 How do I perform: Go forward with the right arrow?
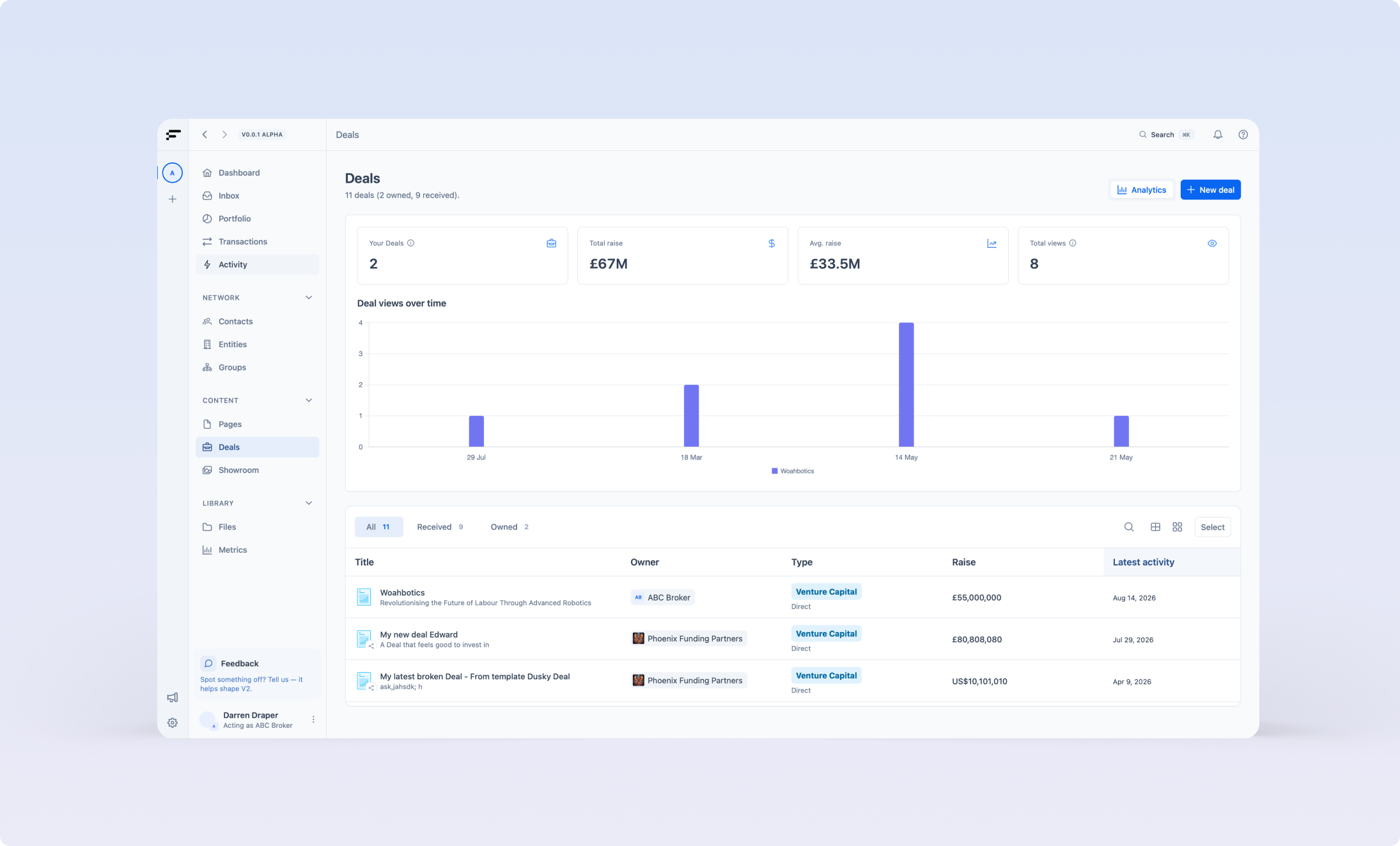(x=224, y=135)
